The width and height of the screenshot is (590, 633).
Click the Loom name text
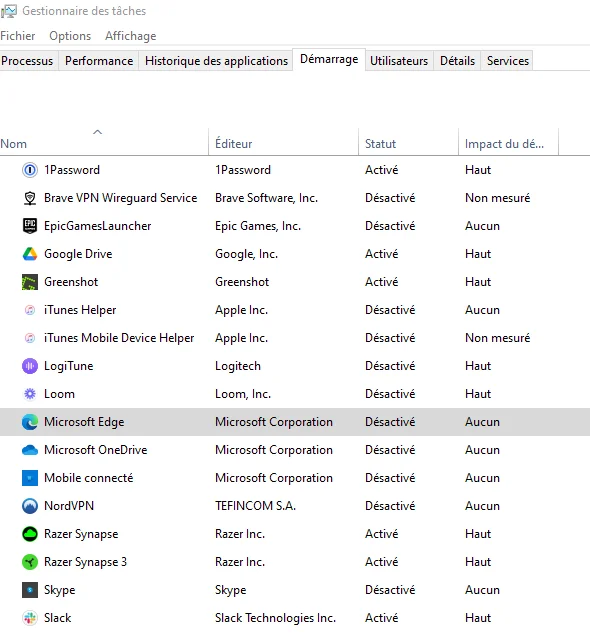(x=59, y=394)
